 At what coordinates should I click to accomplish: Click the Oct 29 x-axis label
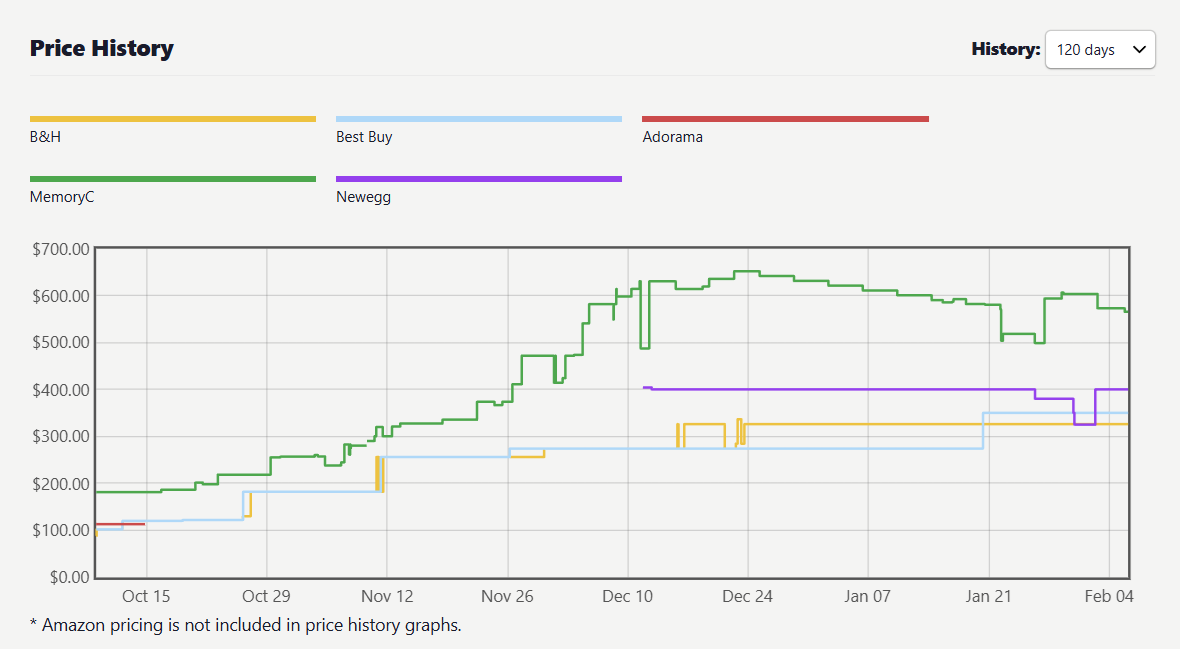tap(266, 596)
